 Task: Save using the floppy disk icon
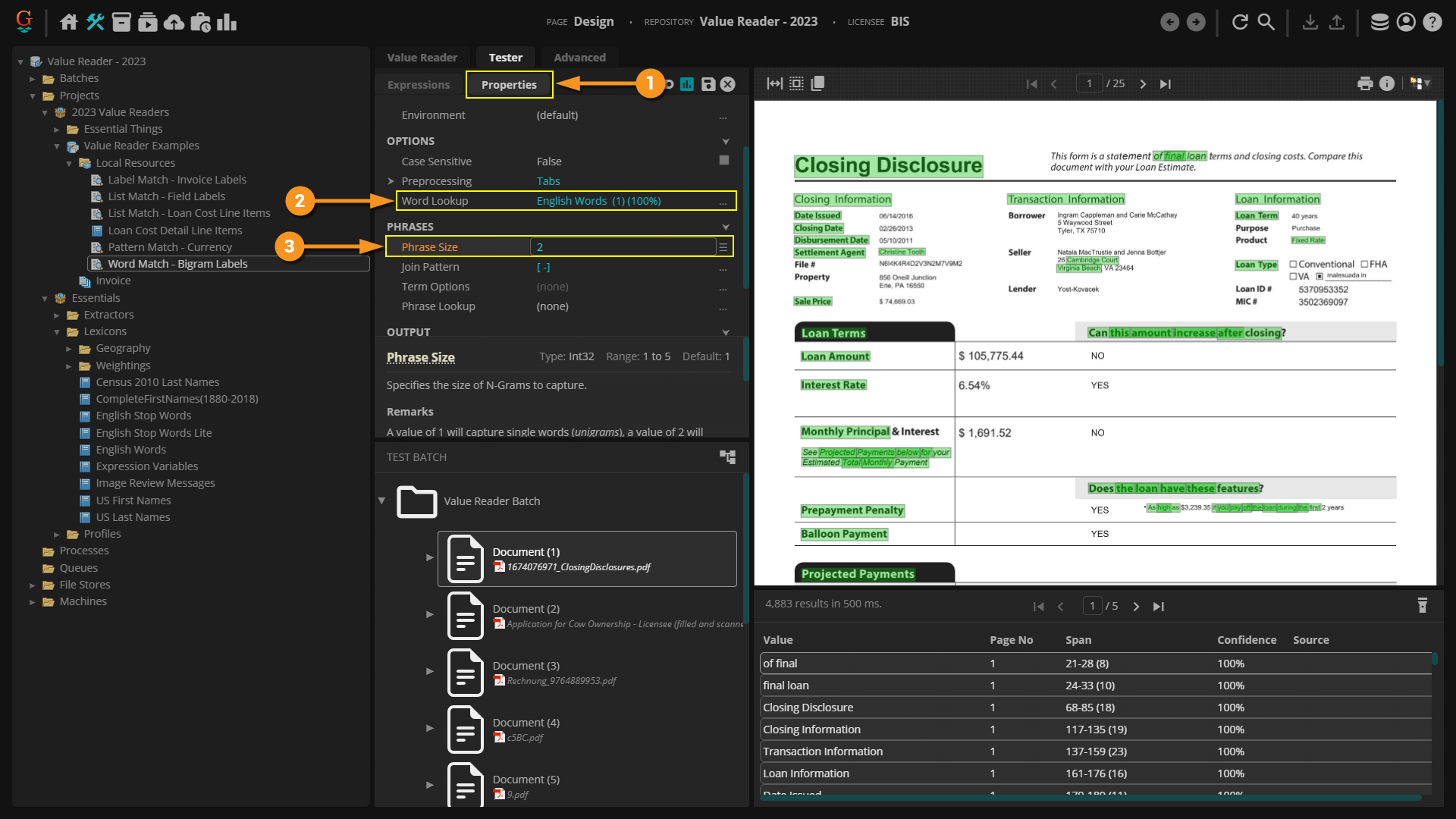coord(708,84)
